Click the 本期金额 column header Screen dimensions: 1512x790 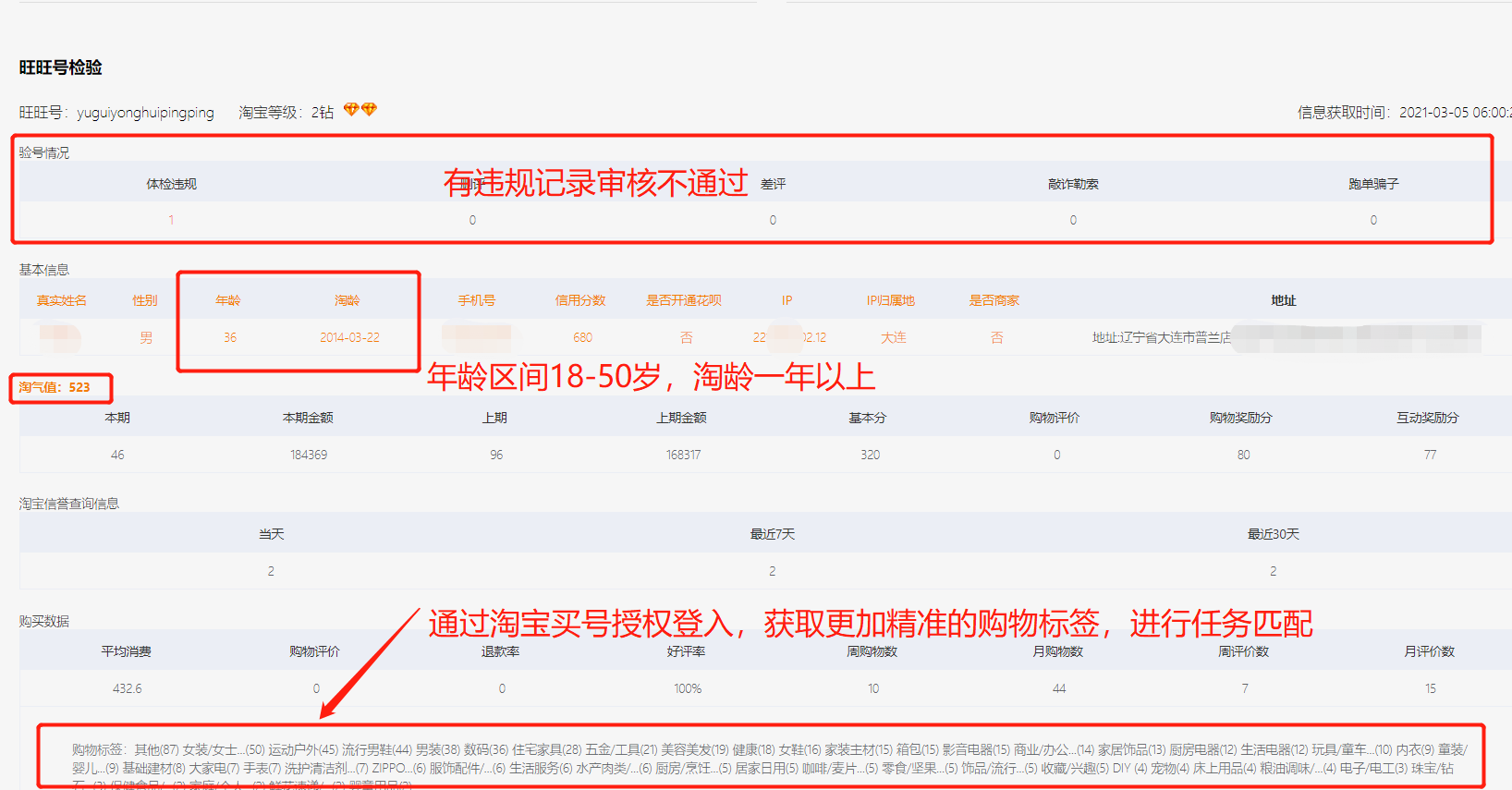(x=308, y=418)
